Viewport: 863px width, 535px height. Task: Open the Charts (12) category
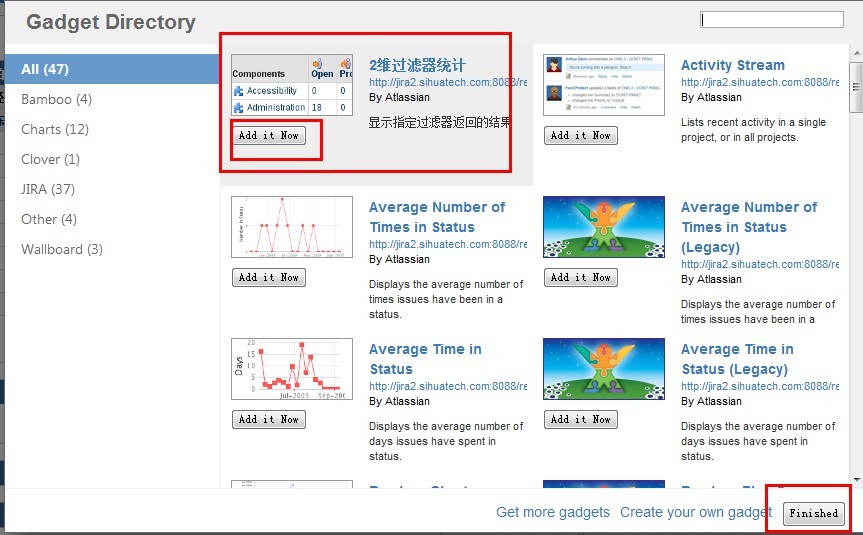(x=54, y=129)
